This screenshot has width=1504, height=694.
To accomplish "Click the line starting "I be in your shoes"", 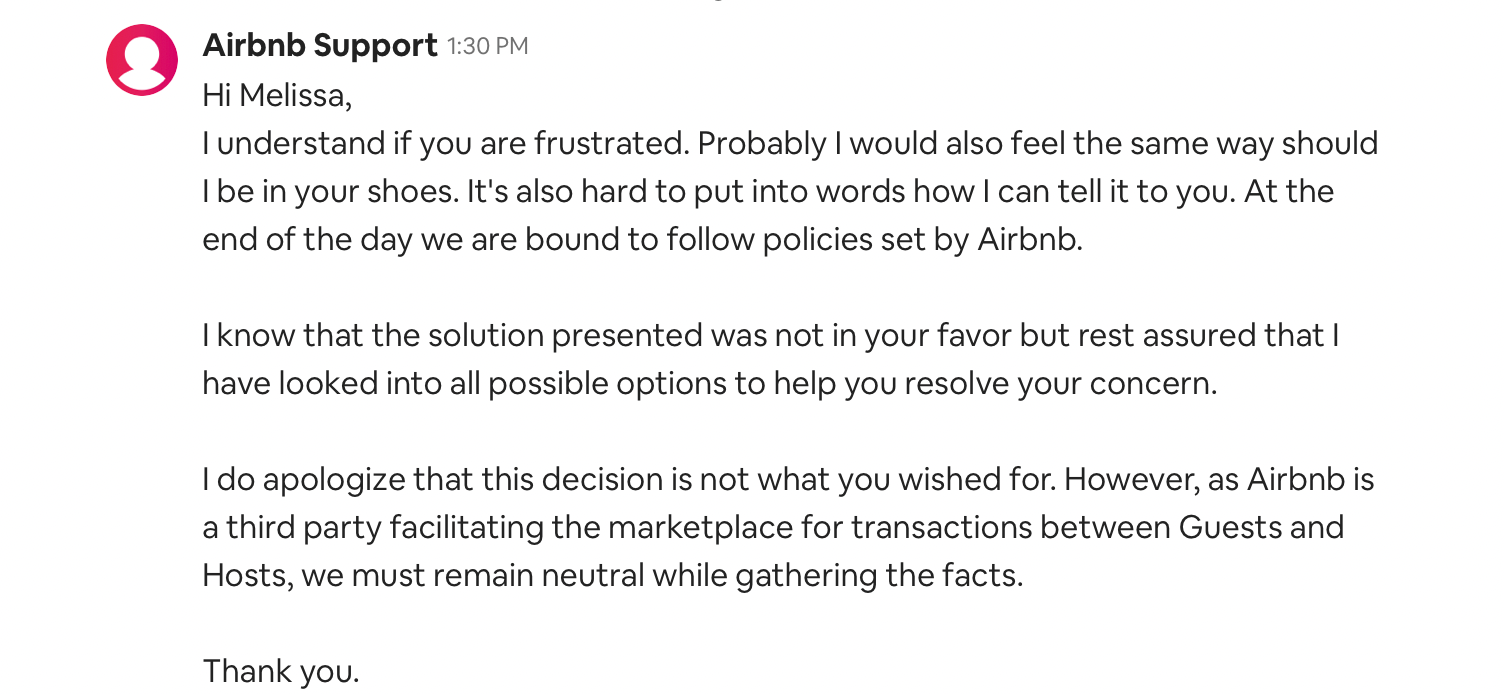I will click(x=768, y=192).
